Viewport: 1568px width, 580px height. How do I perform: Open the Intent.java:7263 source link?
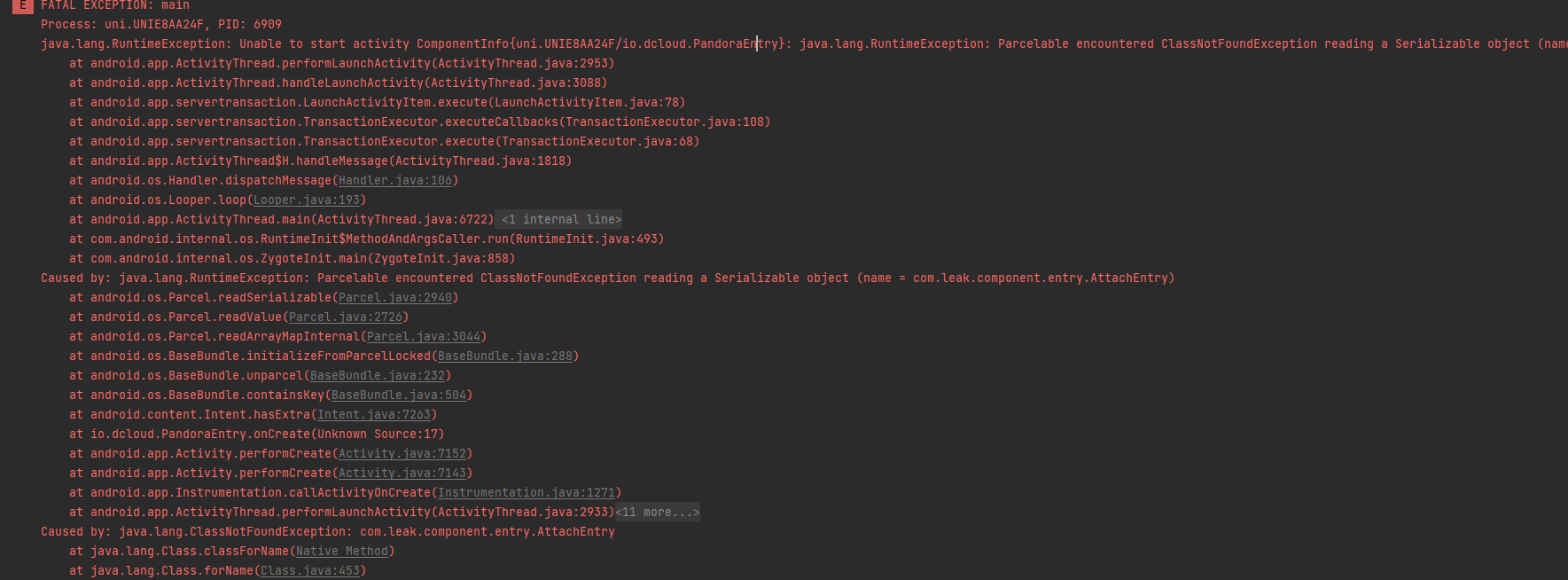tap(373, 414)
